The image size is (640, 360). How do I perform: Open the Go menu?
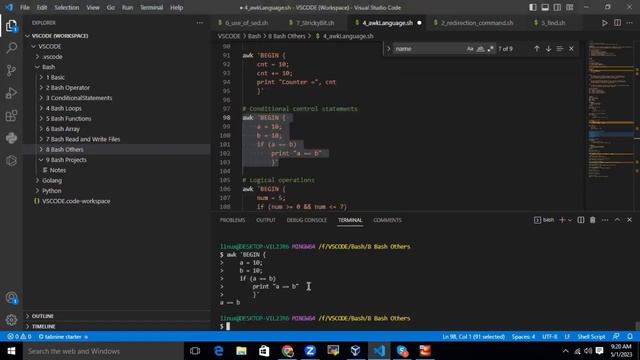coord(111,7)
